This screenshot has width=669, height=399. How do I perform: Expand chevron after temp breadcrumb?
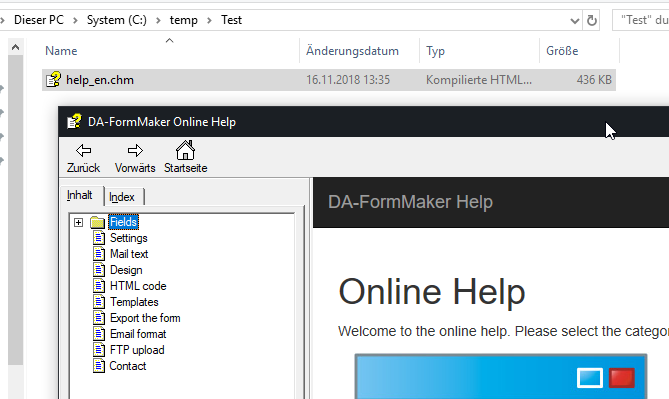pyautogui.click(x=209, y=20)
